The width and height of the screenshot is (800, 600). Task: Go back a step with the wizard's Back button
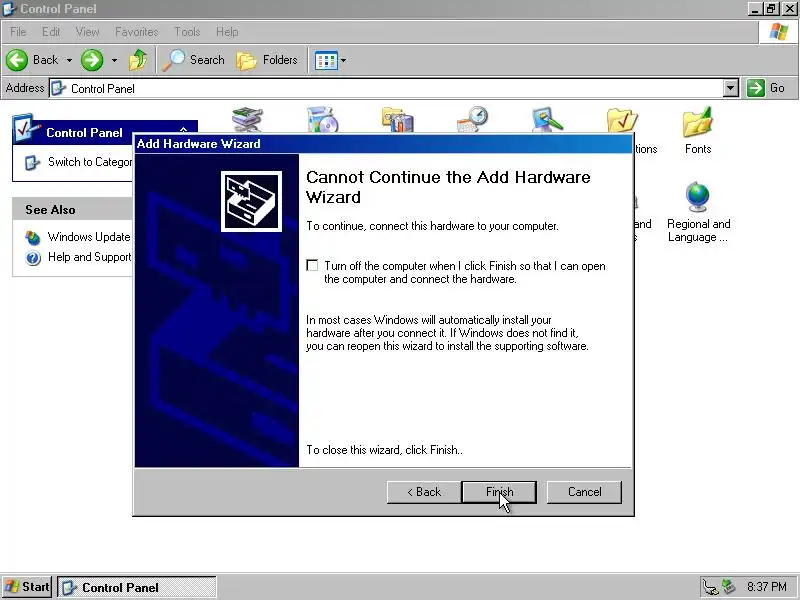click(423, 492)
